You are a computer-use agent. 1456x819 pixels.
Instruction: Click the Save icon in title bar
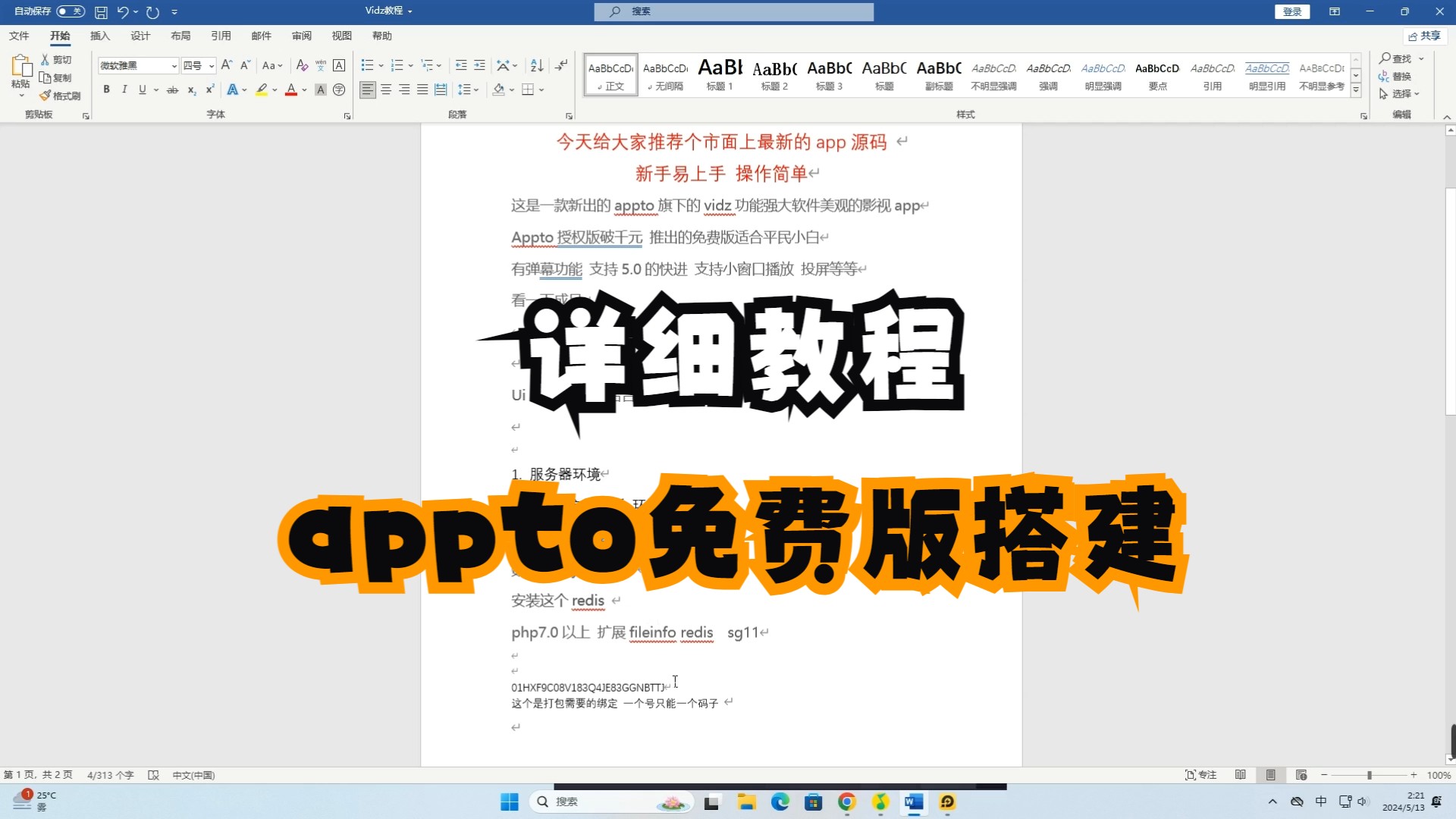(x=101, y=11)
